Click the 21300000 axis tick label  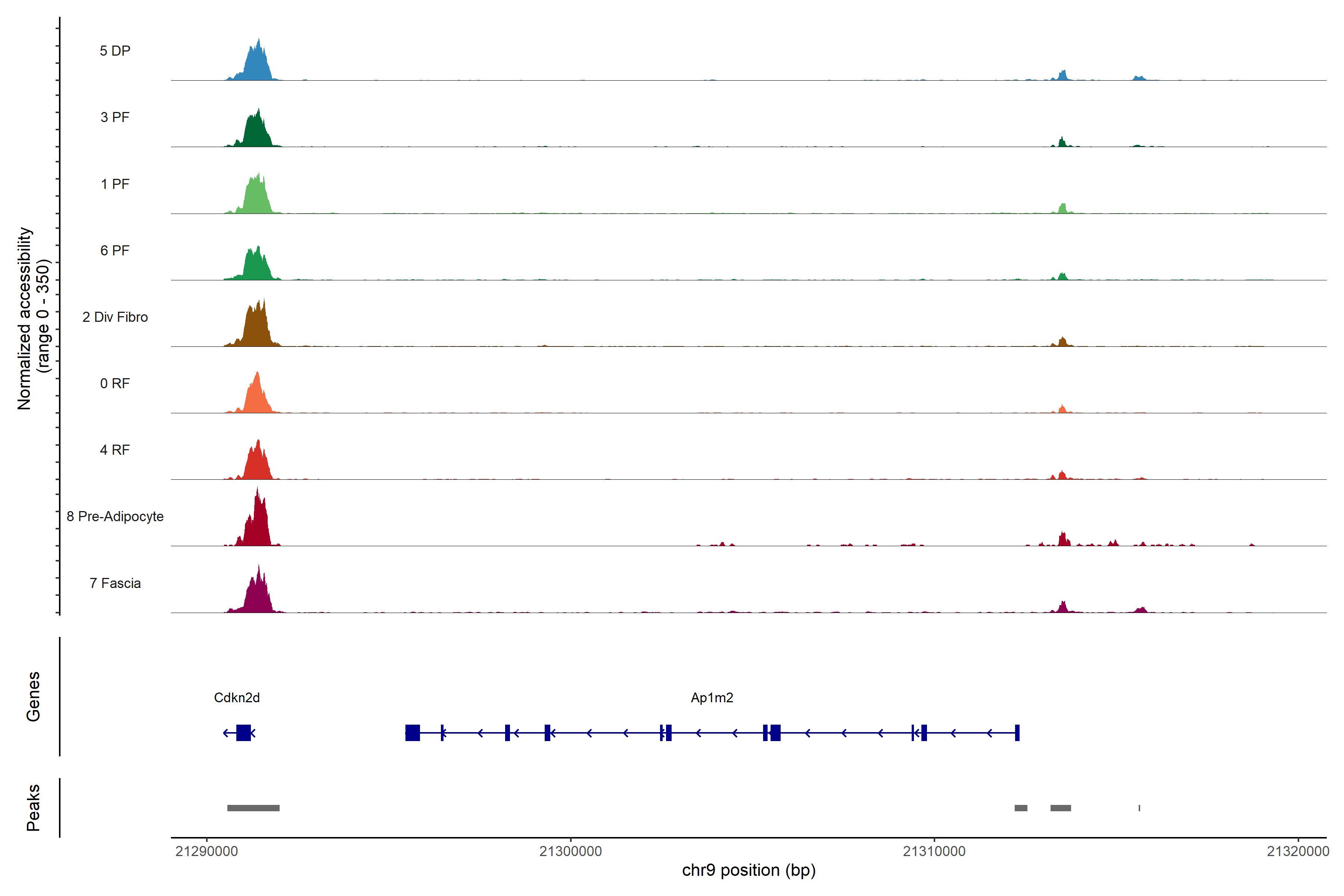coord(570,852)
